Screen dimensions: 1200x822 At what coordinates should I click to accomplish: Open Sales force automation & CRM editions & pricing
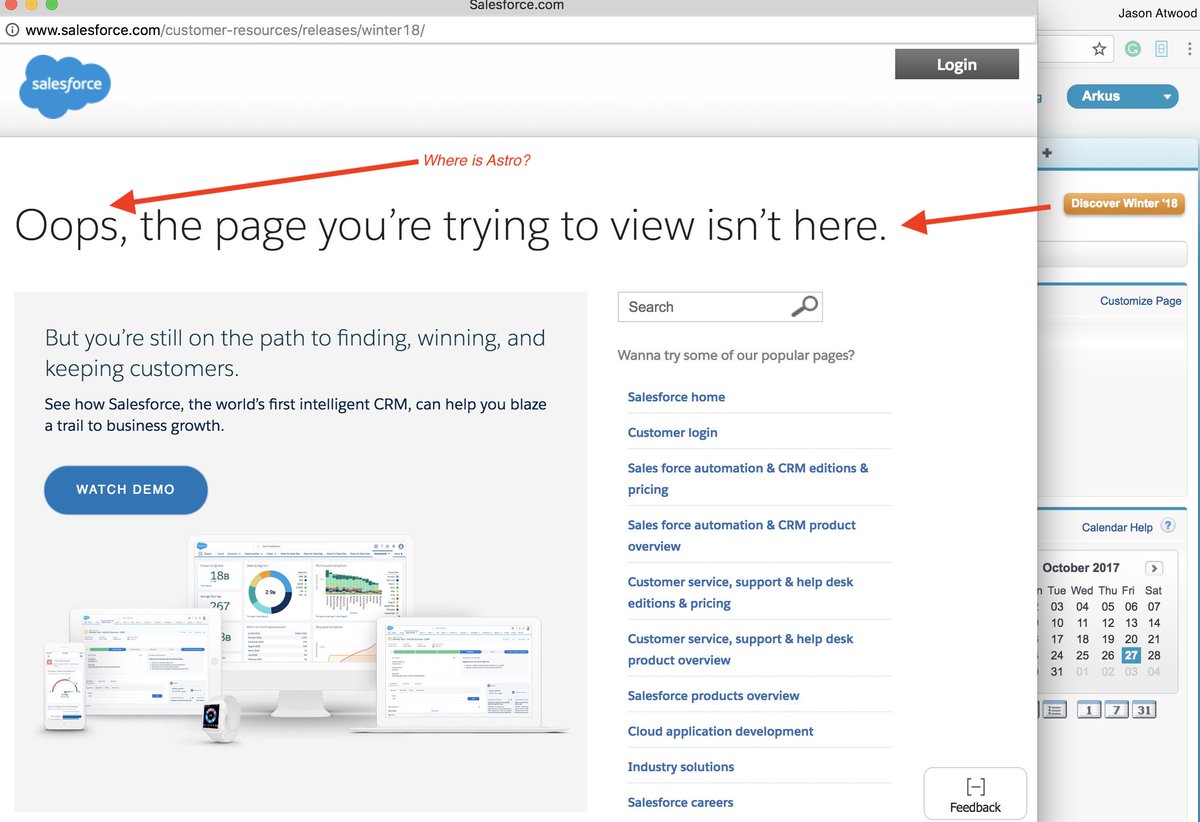click(x=748, y=479)
